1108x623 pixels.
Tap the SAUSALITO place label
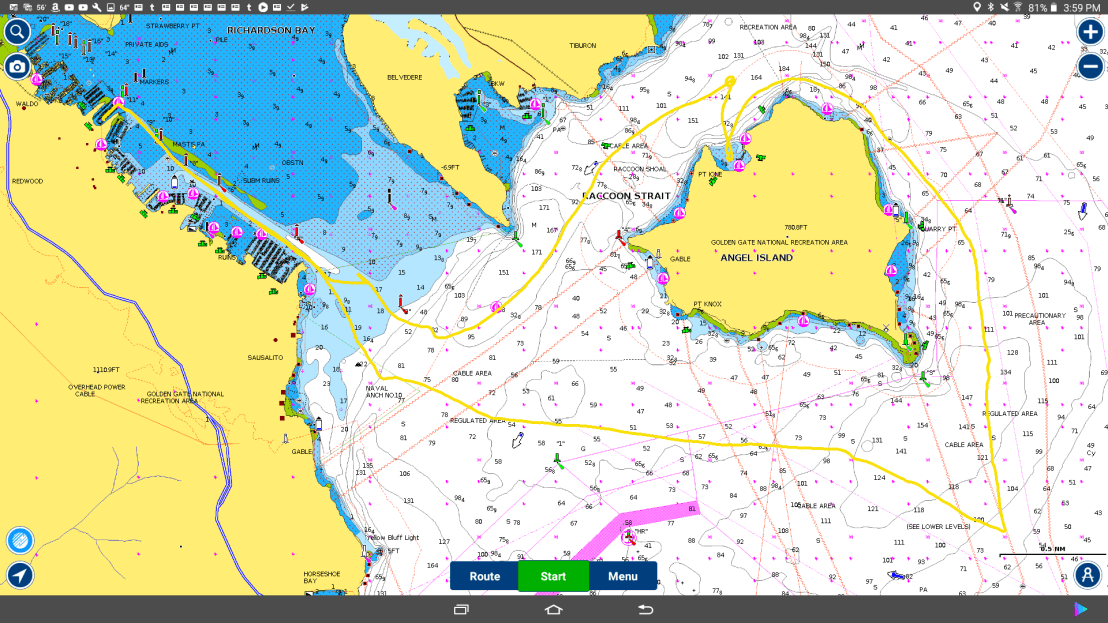coord(265,357)
